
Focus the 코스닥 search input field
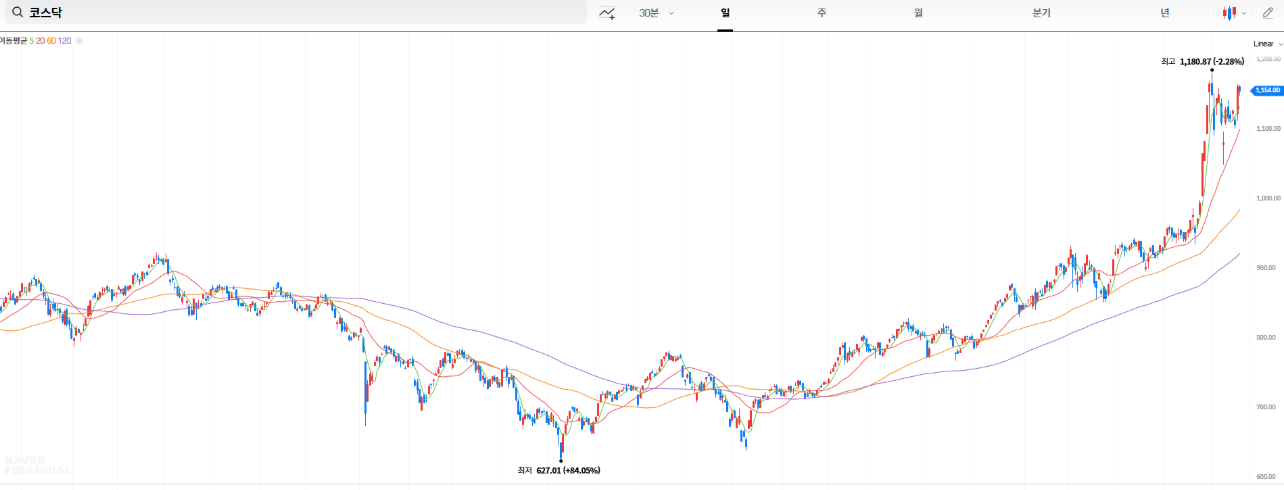300,13
